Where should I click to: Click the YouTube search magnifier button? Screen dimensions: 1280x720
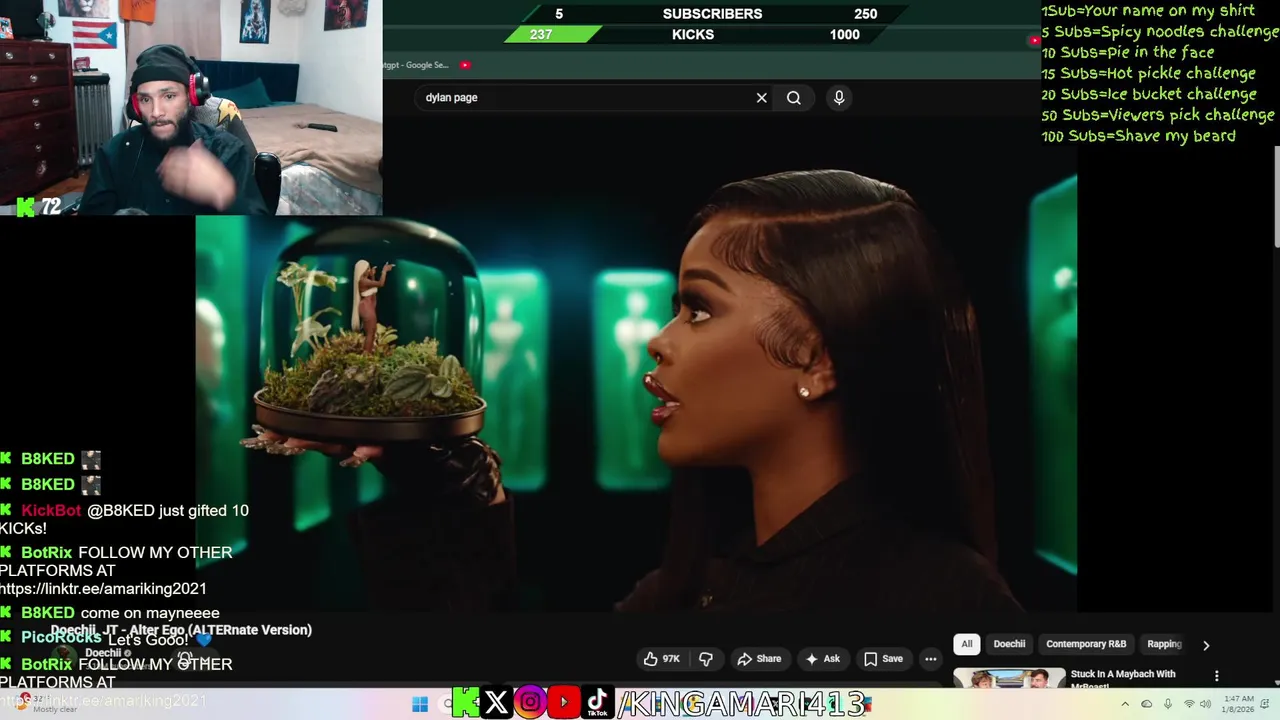tap(793, 98)
